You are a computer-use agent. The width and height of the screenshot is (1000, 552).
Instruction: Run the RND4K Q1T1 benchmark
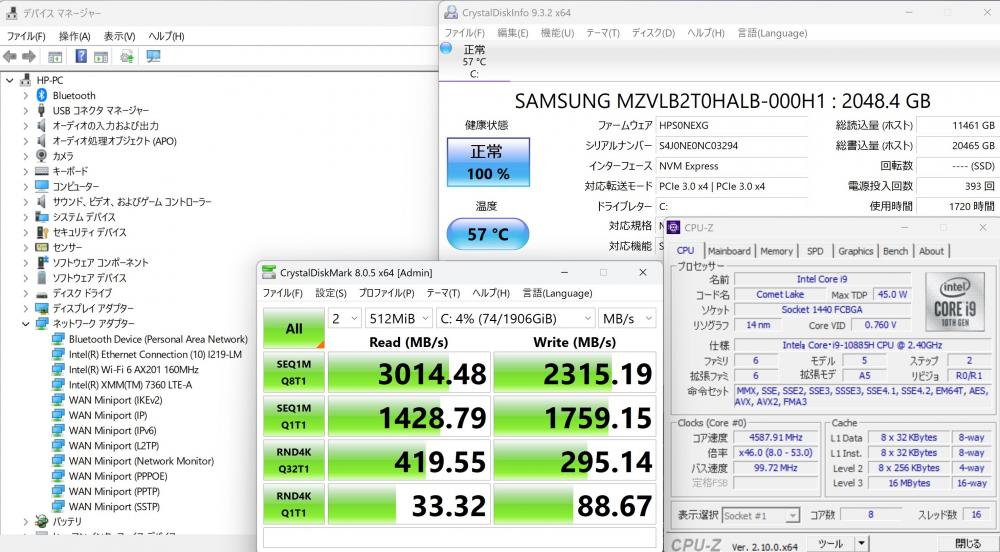293,504
